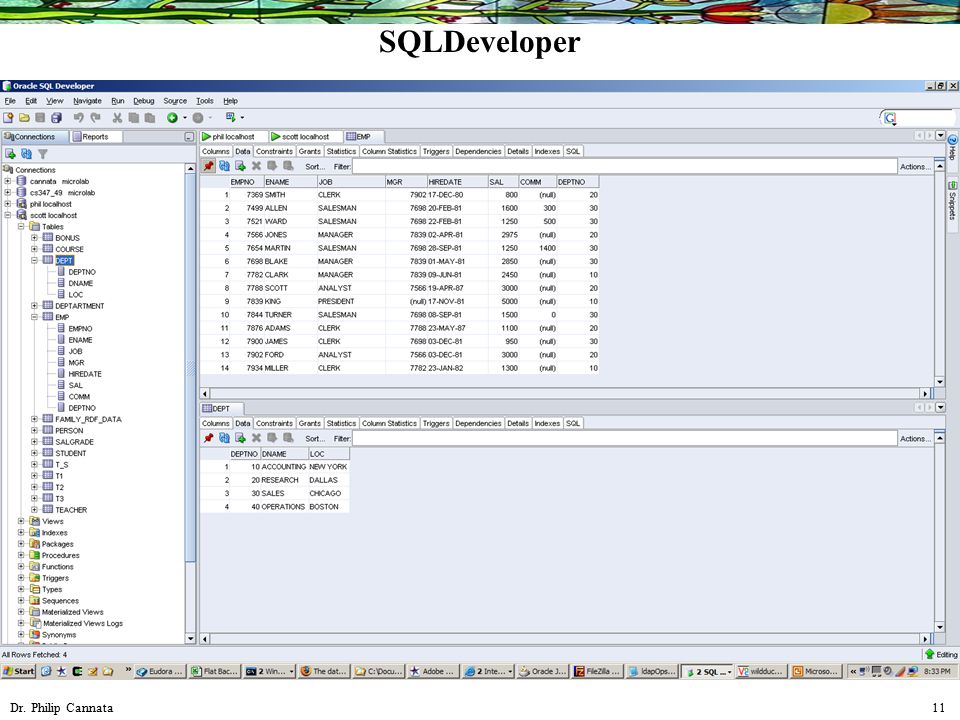Click Actions... button in DEPT pane

[915, 438]
